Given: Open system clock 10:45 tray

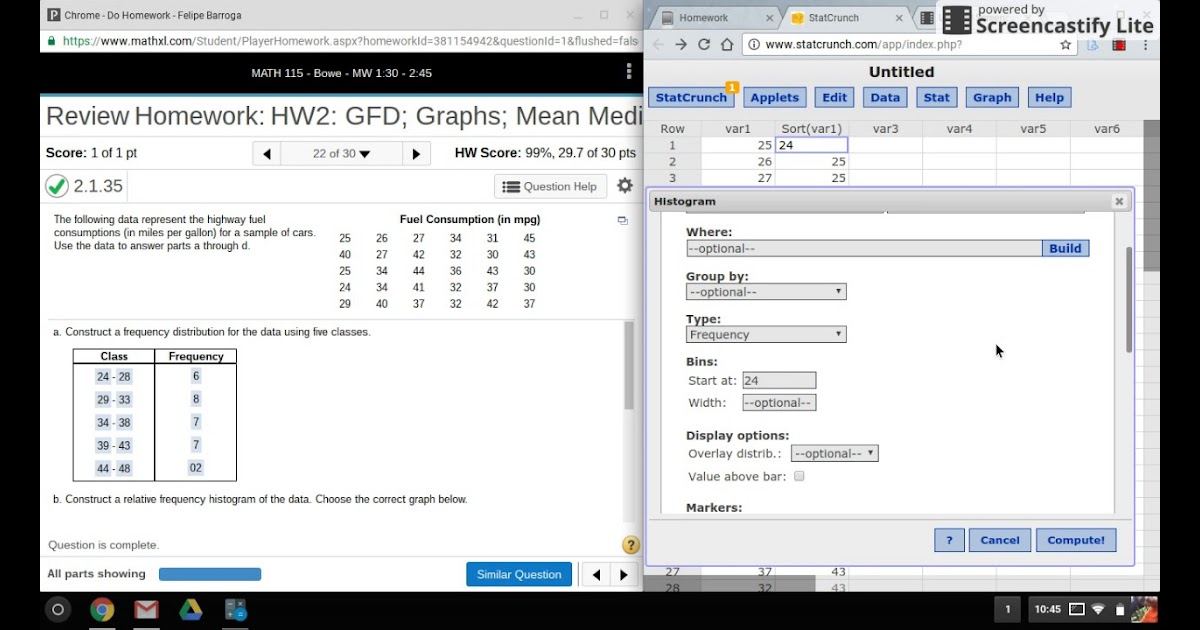Looking at the screenshot, I should pyautogui.click(x=1047, y=609).
